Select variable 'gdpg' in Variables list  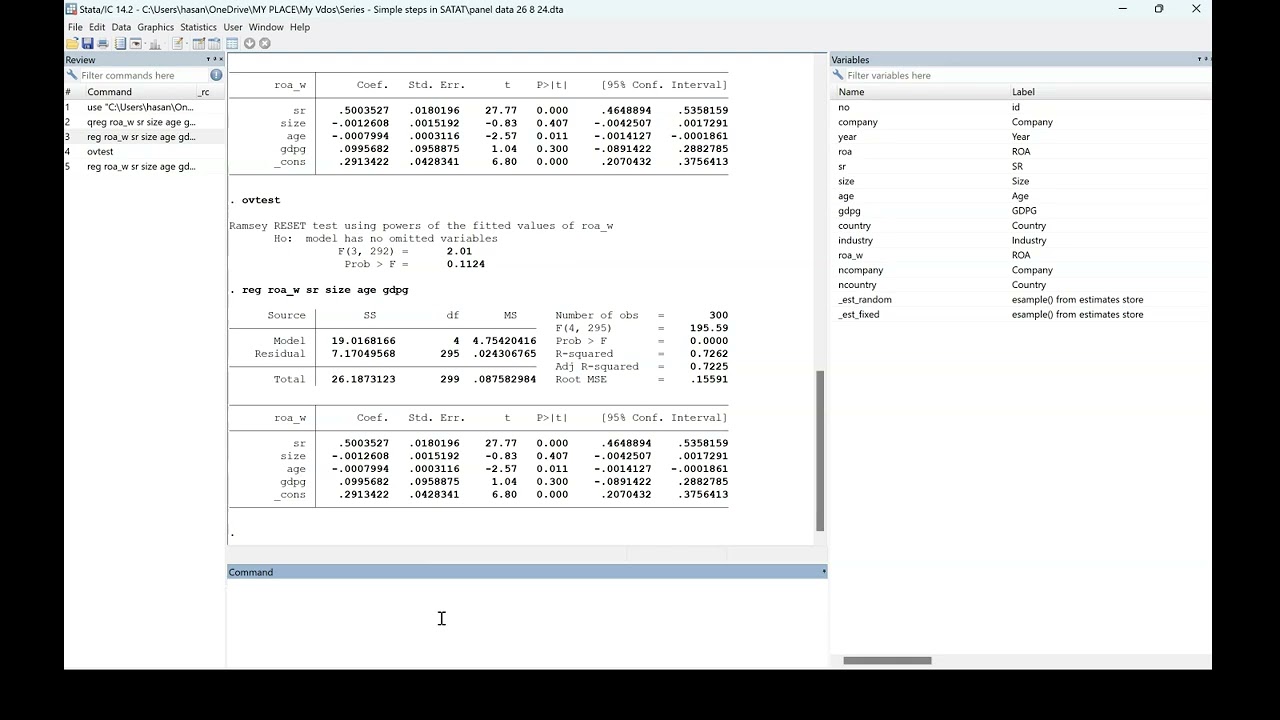pyautogui.click(x=1020, y=211)
